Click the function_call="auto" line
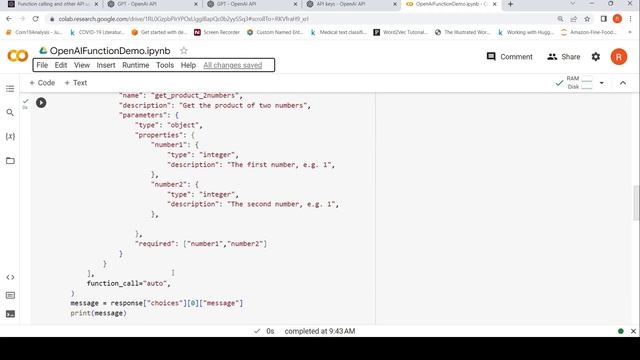Viewport: 640px width, 360px height. [129, 283]
